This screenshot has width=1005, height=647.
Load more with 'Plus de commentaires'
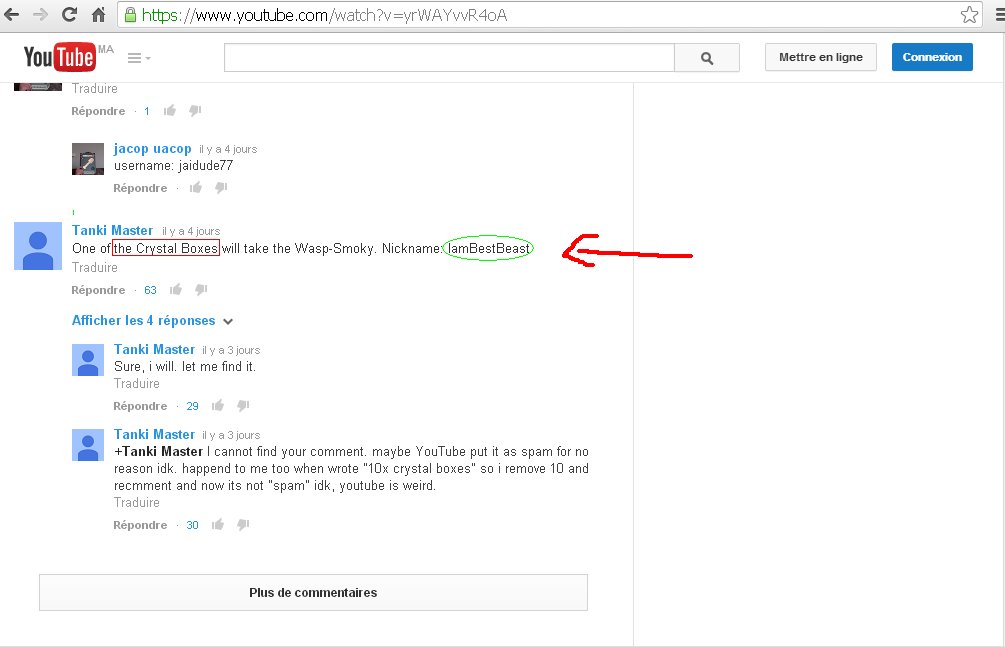coord(313,593)
